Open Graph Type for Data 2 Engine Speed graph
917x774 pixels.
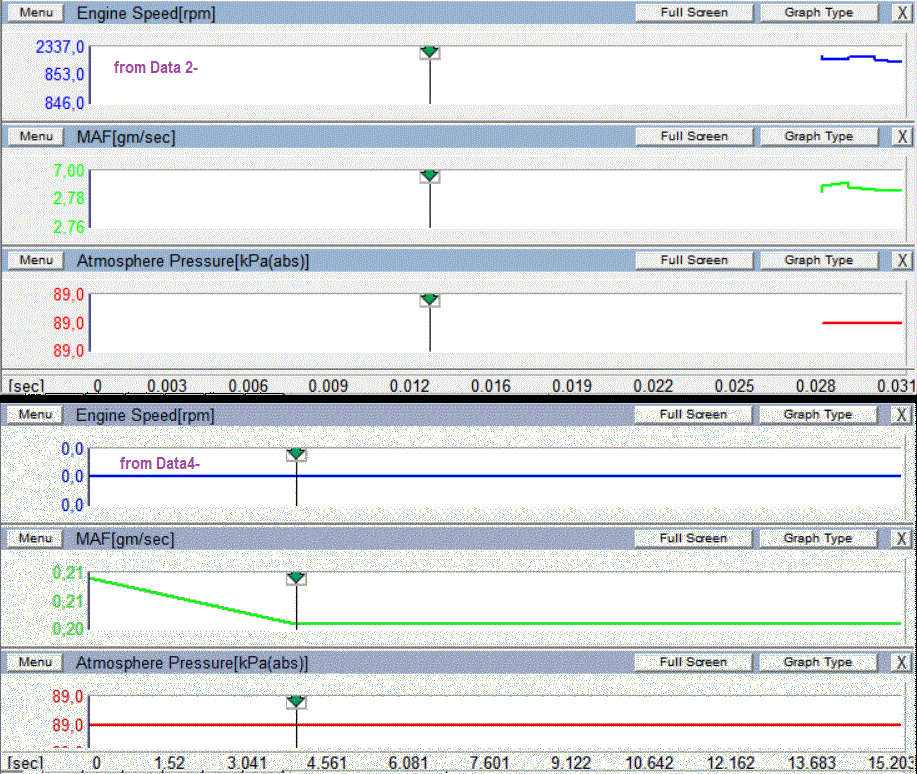pyautogui.click(x=818, y=13)
